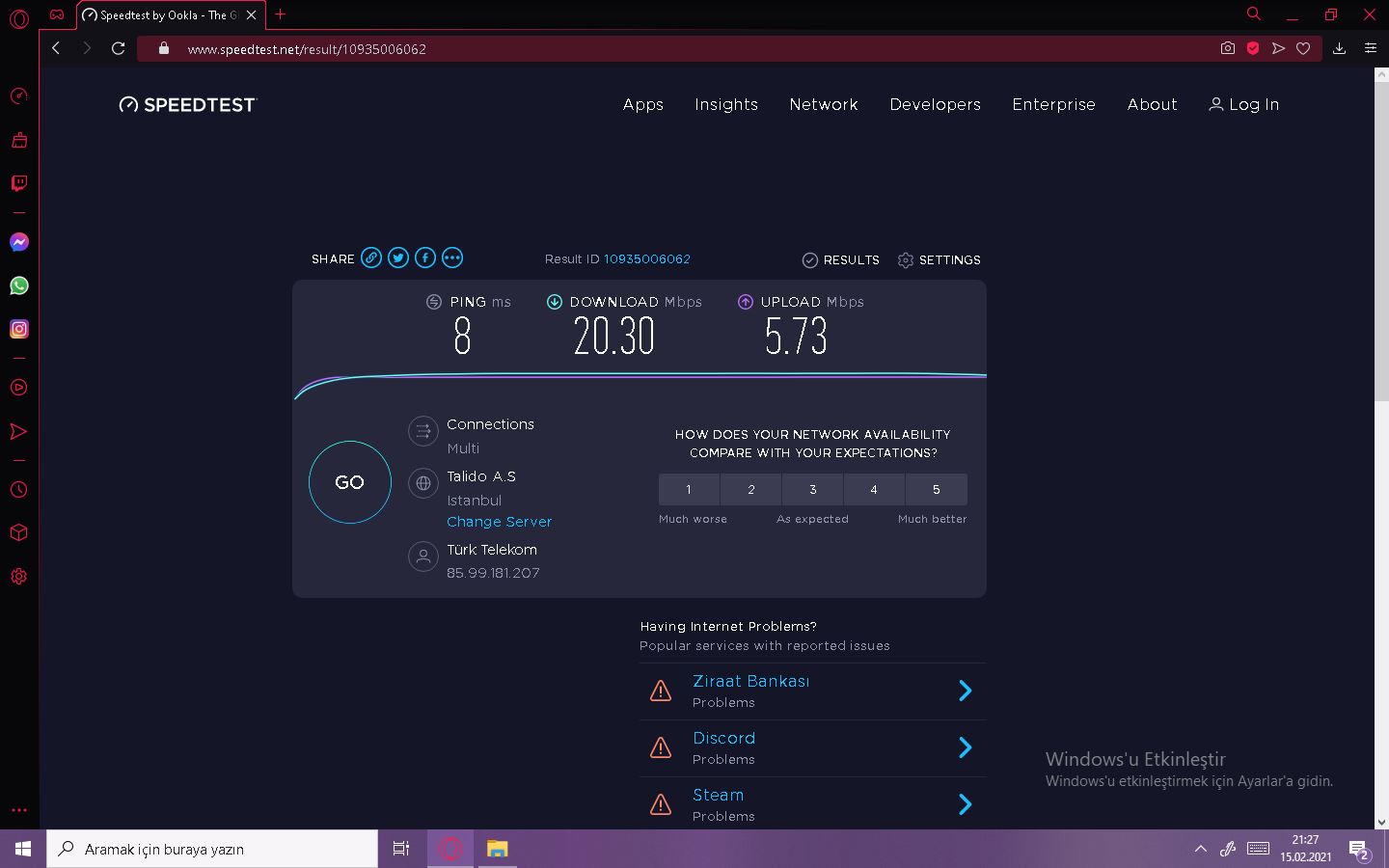Expand Ziraat Bankası problems arrow
The height and width of the screenshot is (868, 1389).
pyautogui.click(x=965, y=691)
